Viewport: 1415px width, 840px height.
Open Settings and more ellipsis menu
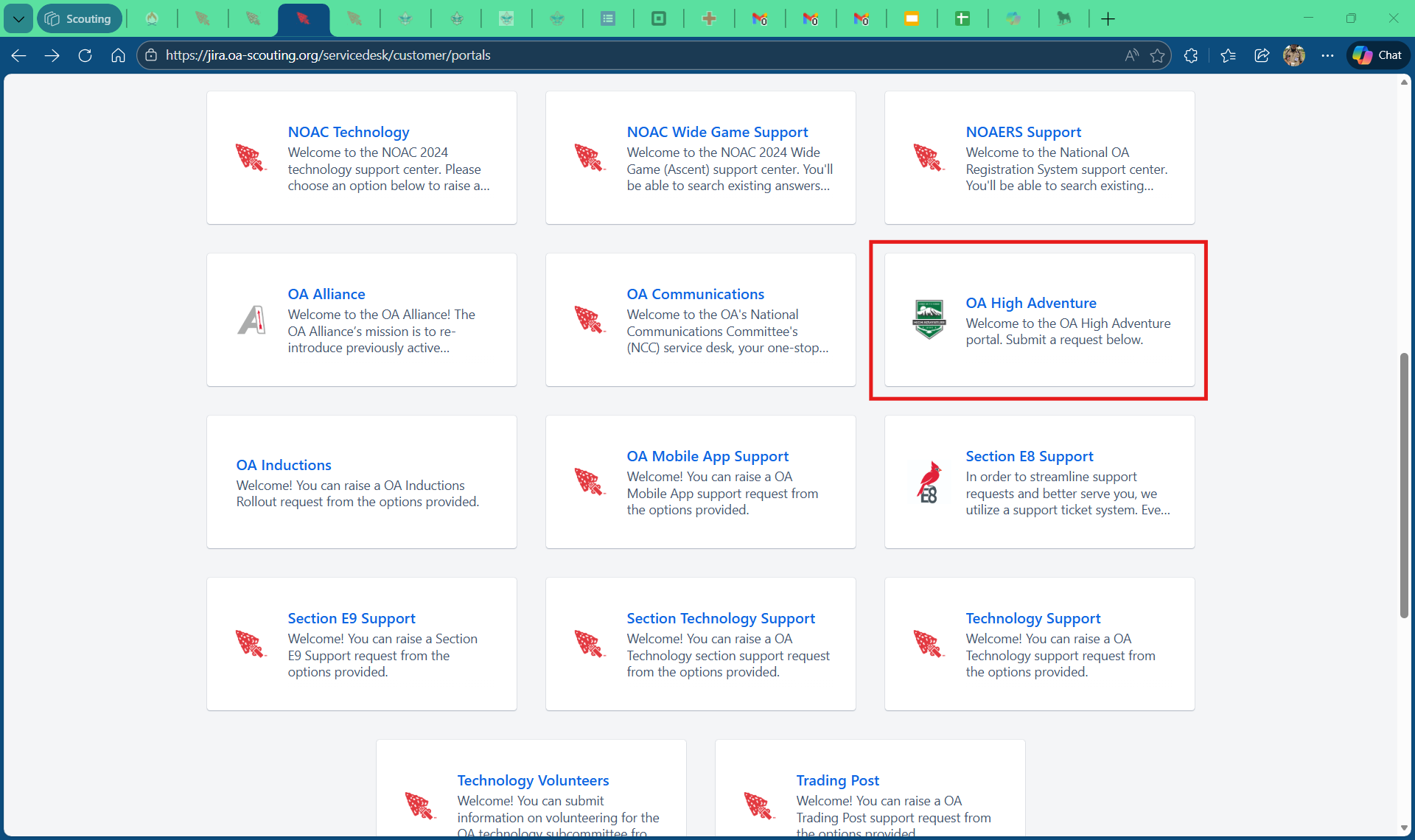coord(1327,55)
